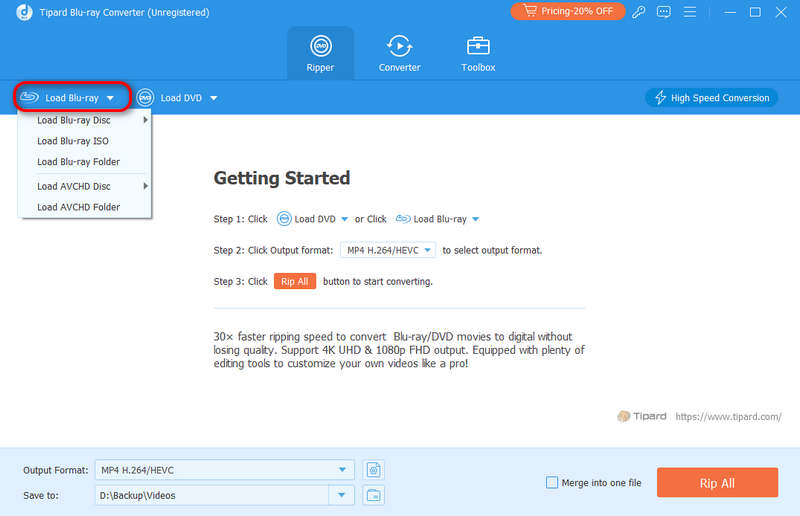Click the large Rip All button
This screenshot has width=800, height=516.
point(717,482)
